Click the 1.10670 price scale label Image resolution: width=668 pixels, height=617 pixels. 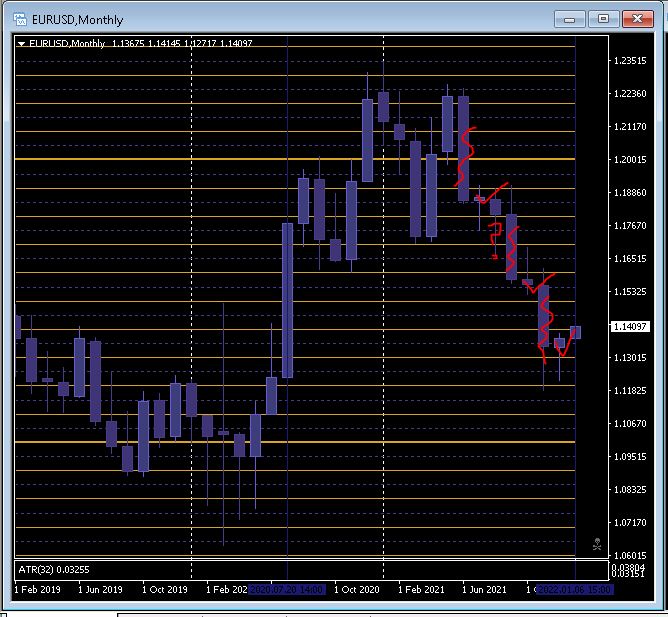630,424
